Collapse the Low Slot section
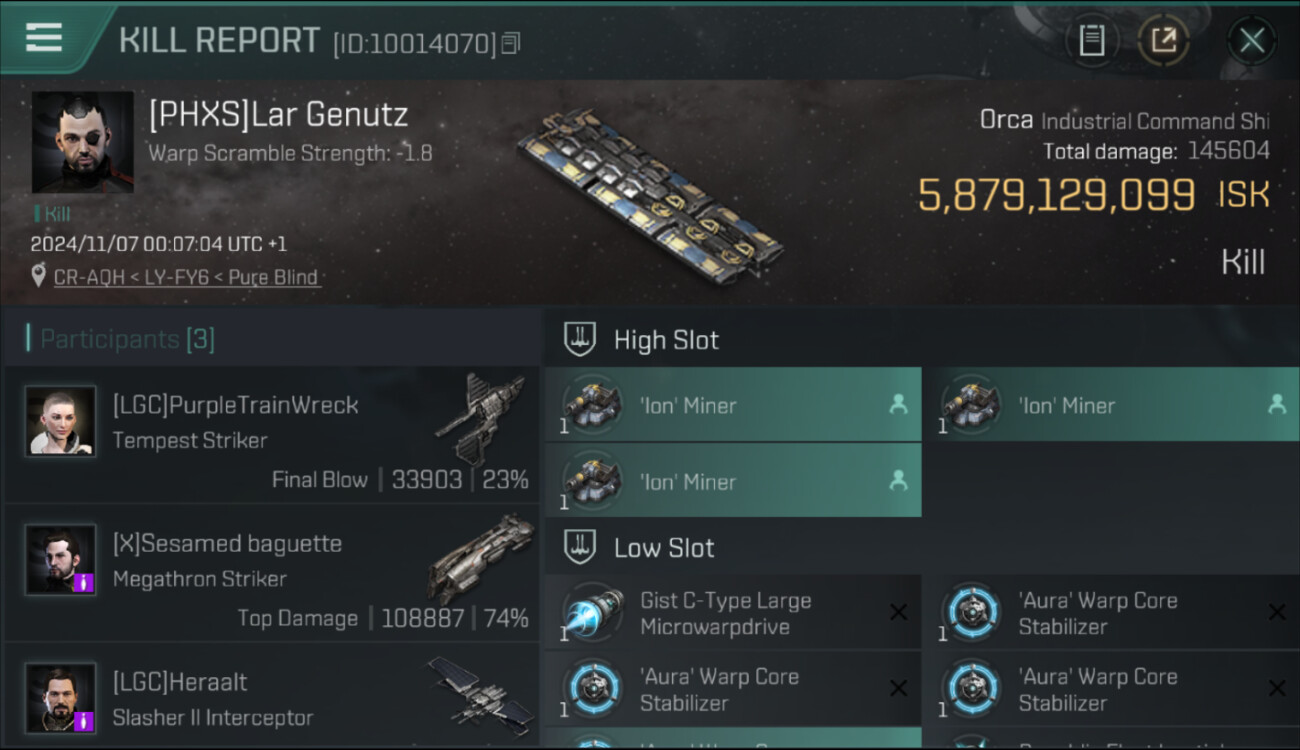1300x750 pixels. pos(580,548)
